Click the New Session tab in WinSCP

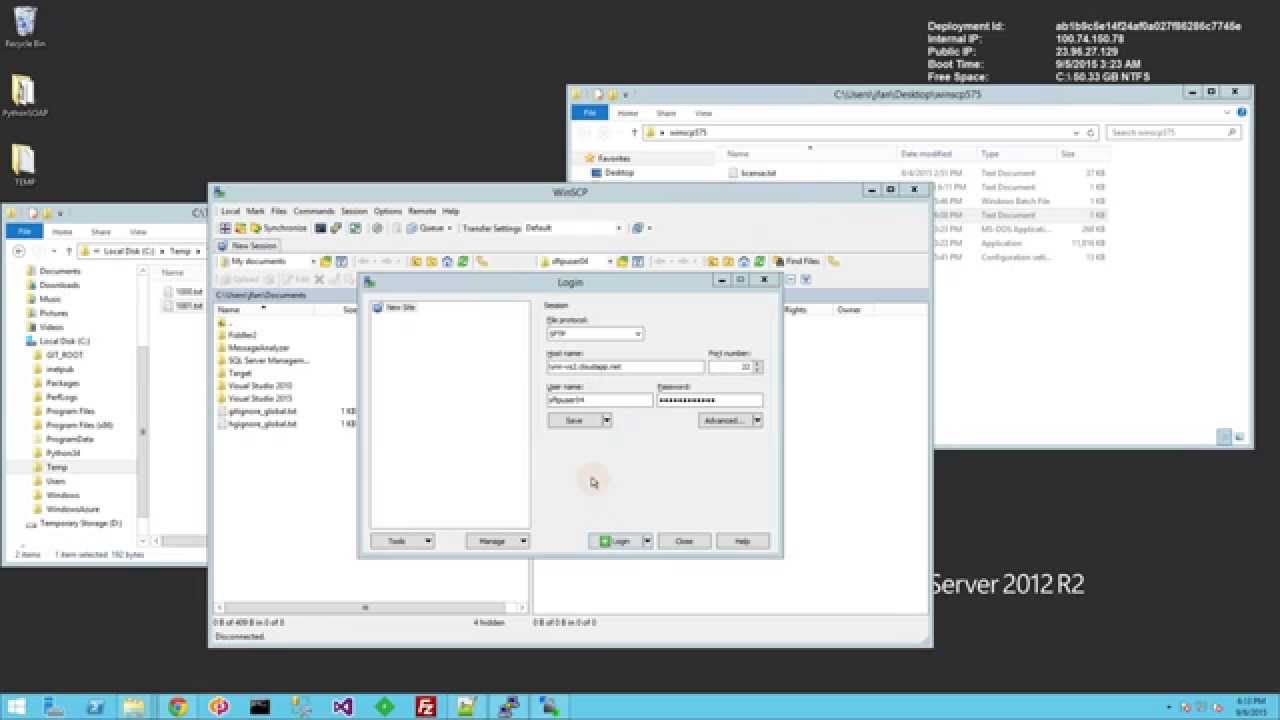coord(248,245)
